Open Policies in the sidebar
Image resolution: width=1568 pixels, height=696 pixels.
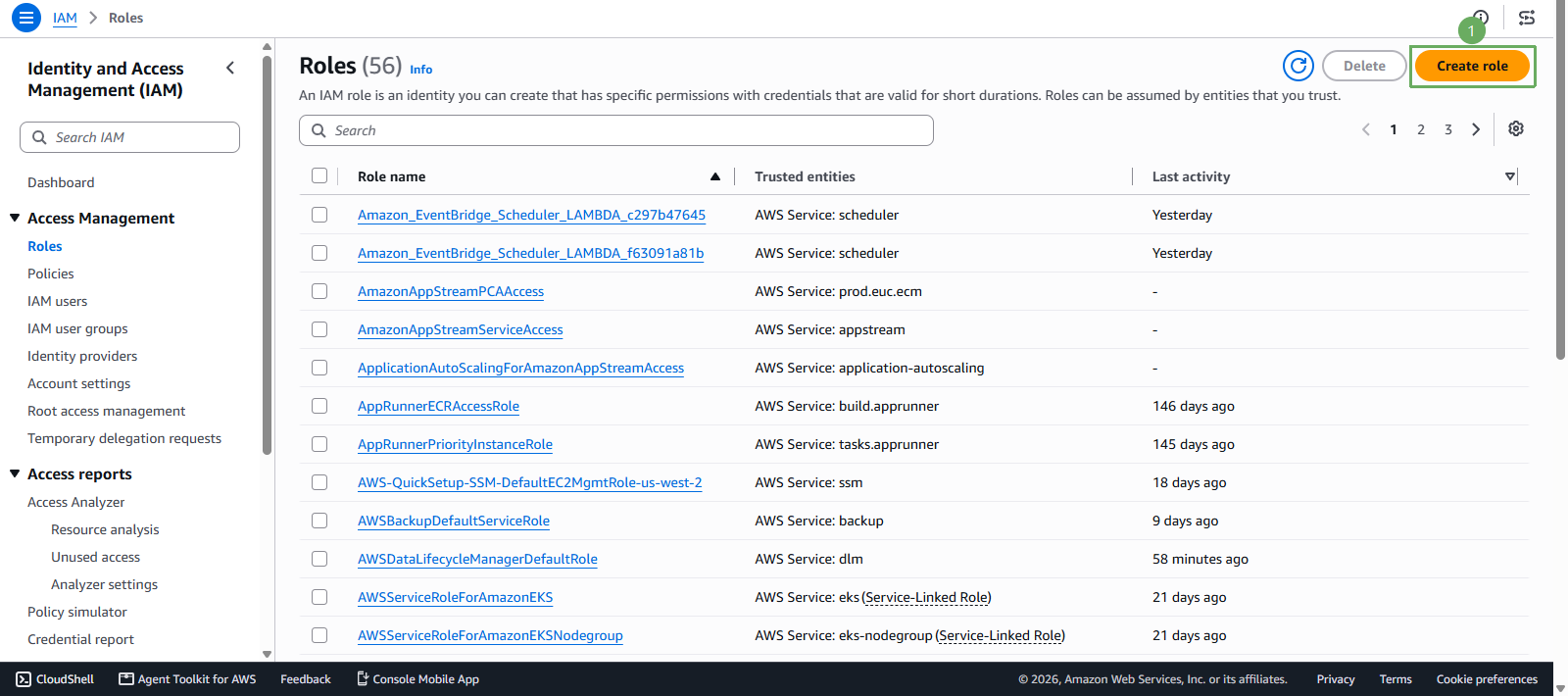pos(51,273)
